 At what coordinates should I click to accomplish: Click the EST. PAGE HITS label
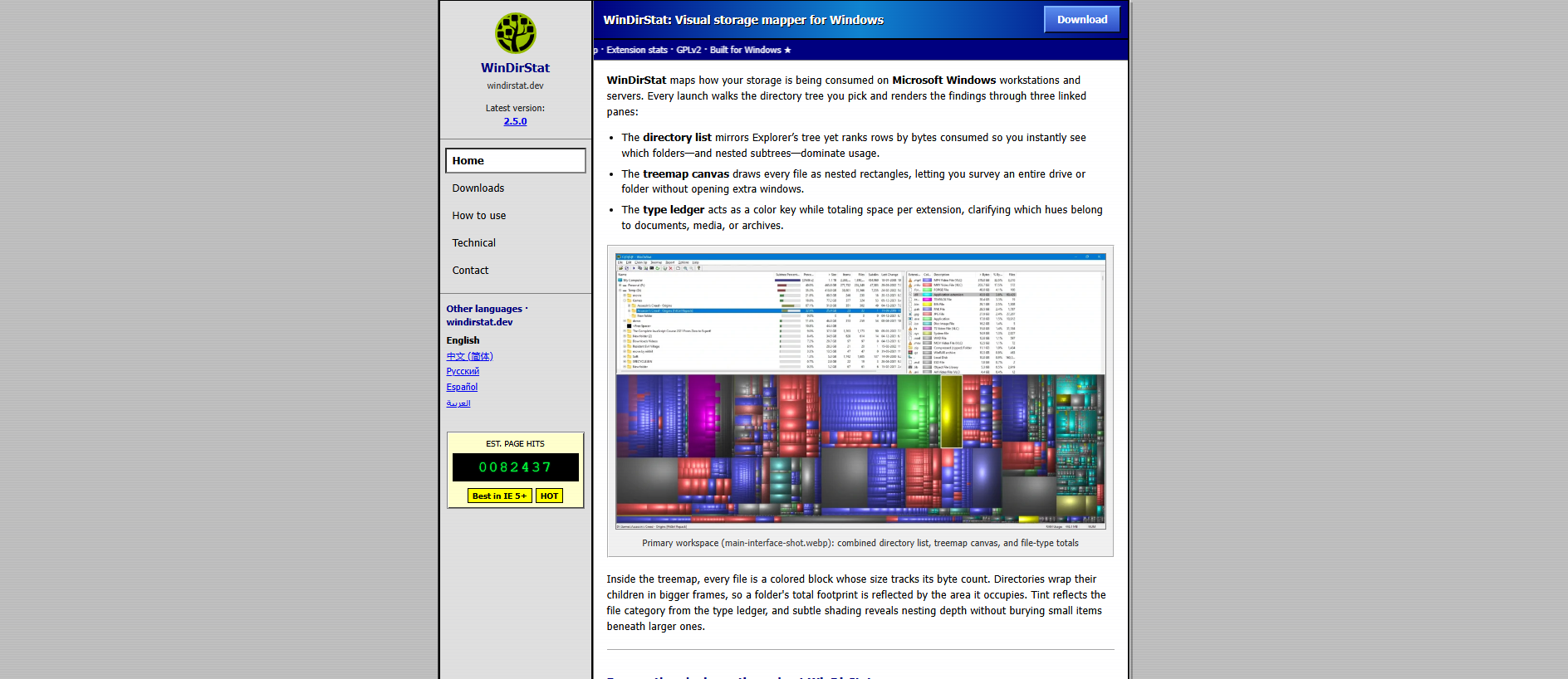[515, 444]
